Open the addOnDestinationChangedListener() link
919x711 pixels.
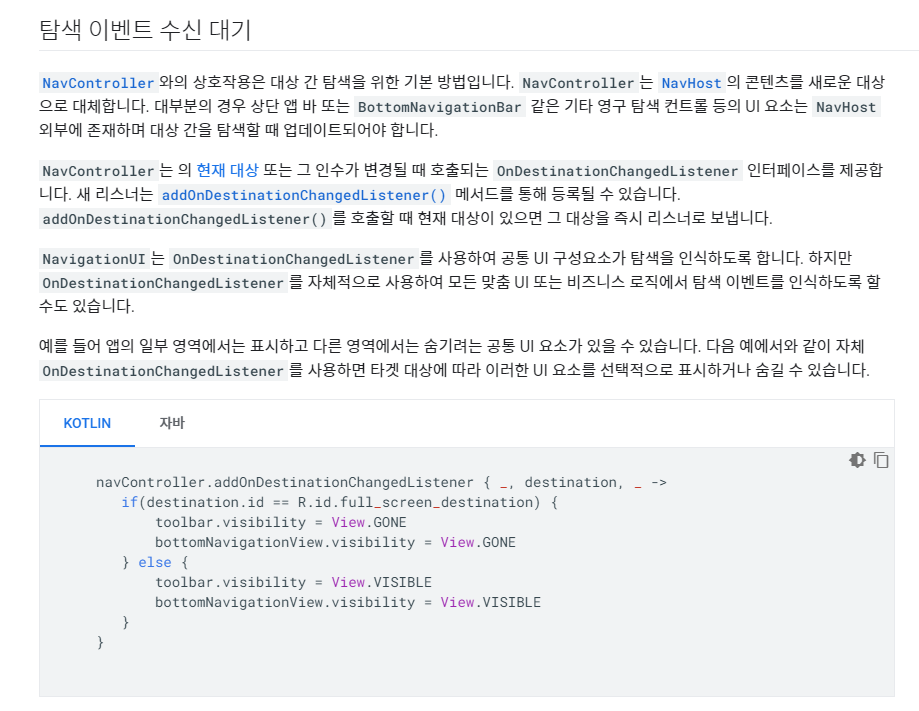coord(304,195)
